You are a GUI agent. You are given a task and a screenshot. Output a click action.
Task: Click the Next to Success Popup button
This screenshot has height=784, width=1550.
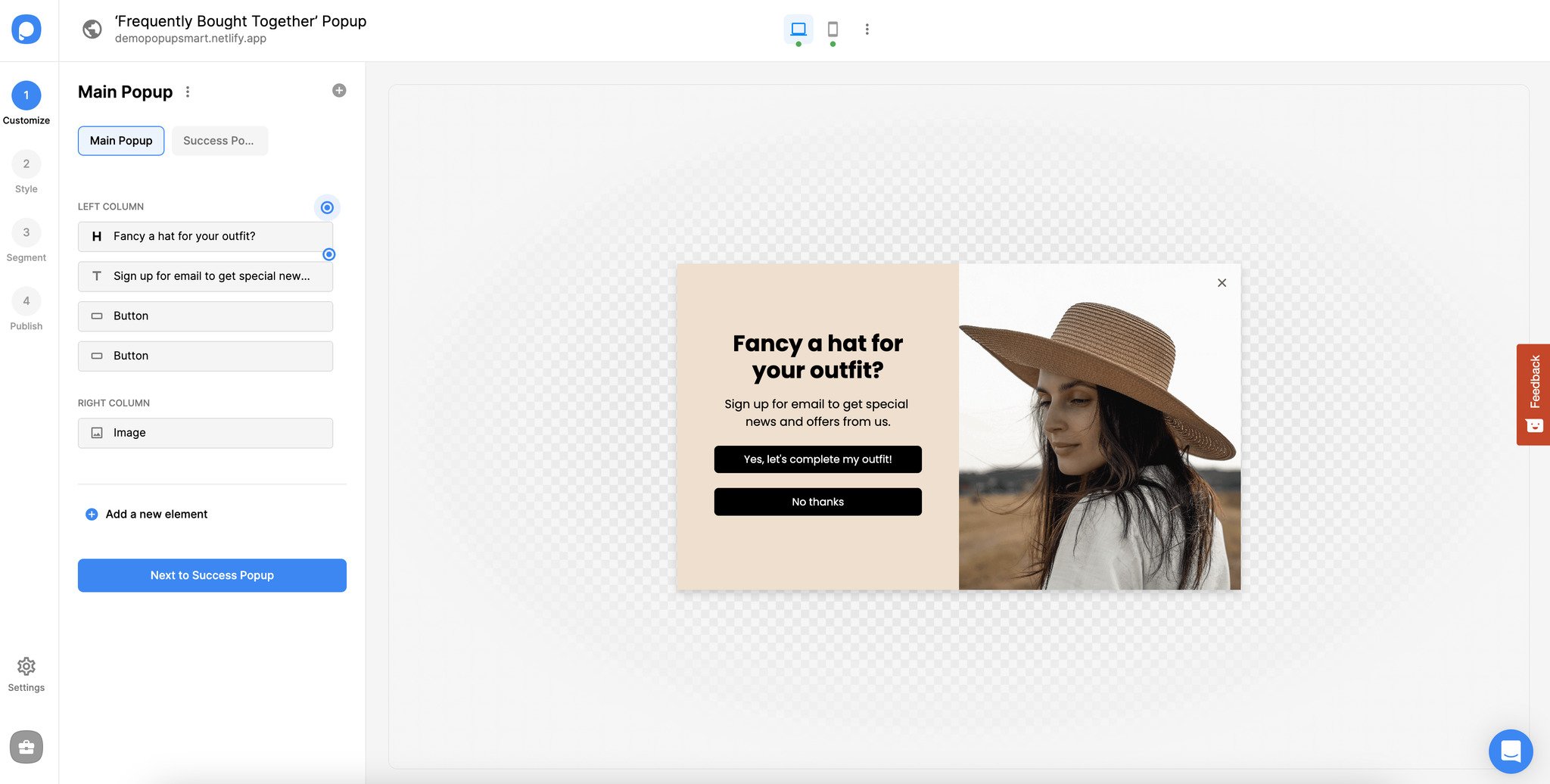(212, 575)
